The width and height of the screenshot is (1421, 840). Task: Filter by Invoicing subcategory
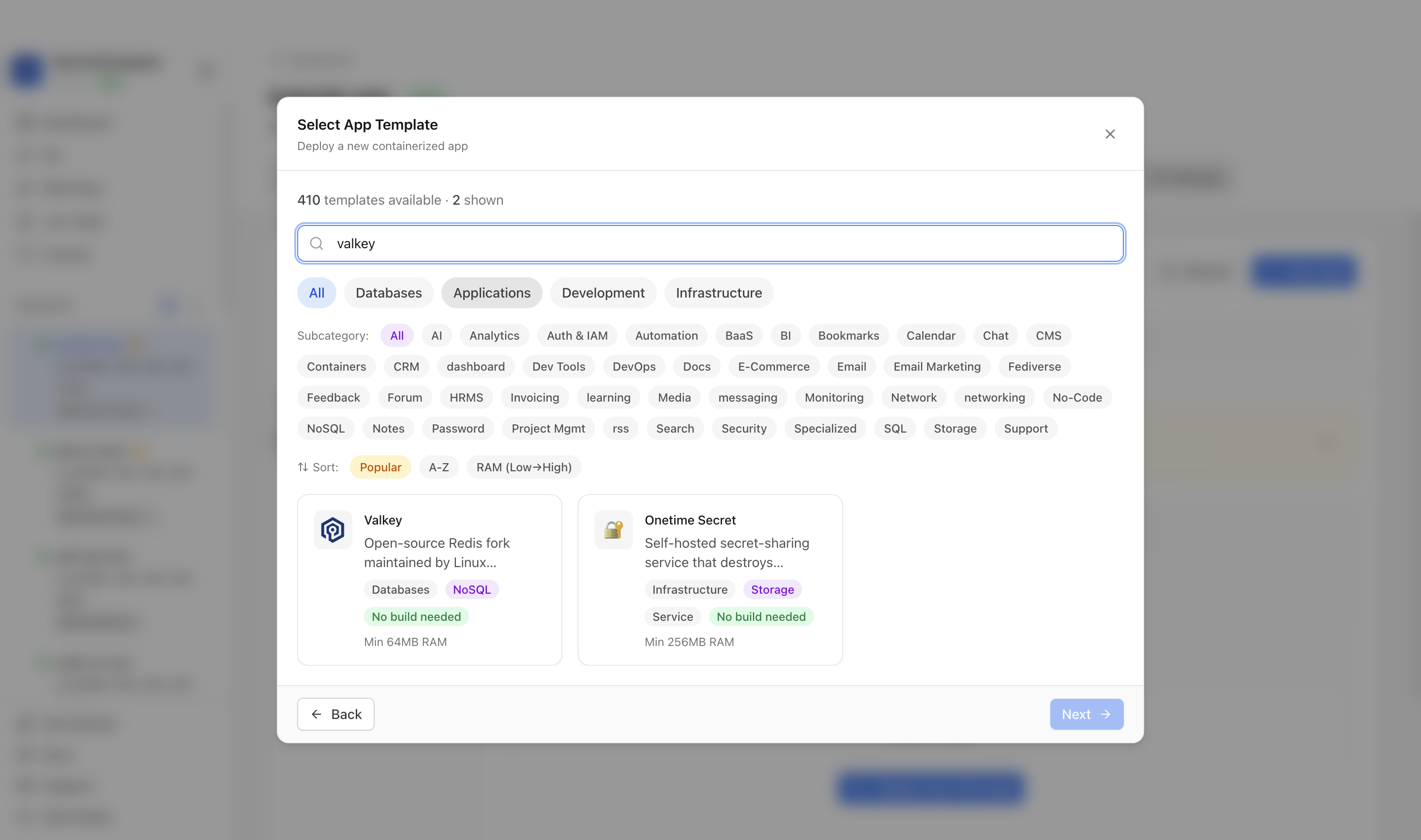point(534,397)
